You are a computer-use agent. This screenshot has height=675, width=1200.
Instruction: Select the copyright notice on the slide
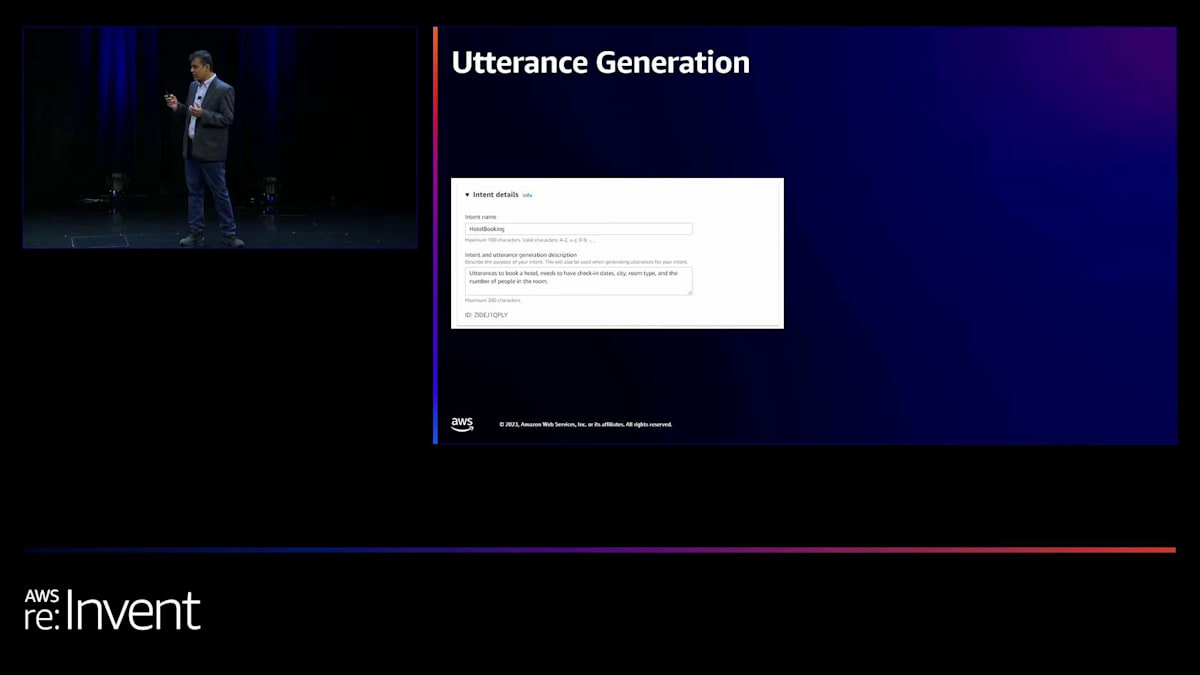[x=586, y=424]
